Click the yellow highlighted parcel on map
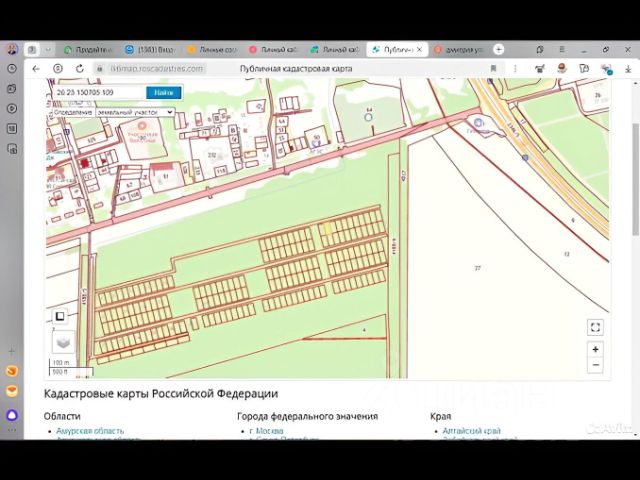The image size is (640, 480). pyautogui.click(x=327, y=229)
